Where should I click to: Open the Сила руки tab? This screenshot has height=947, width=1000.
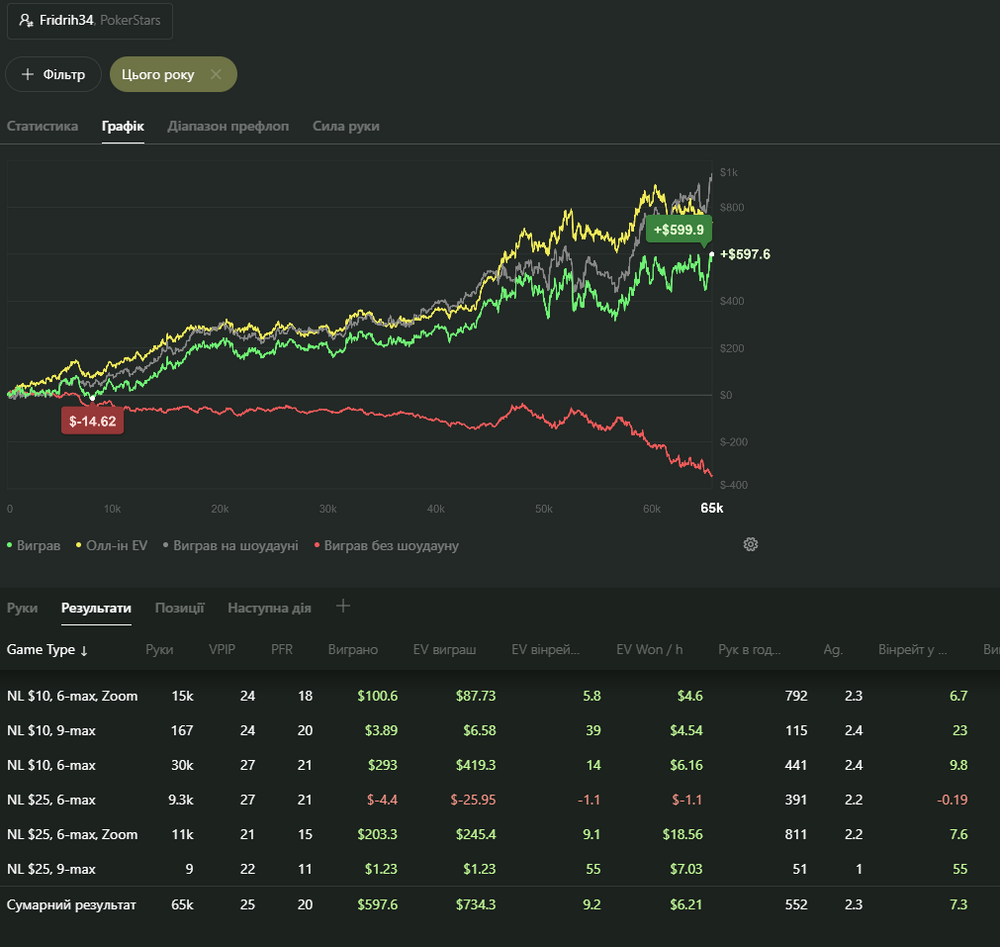pos(345,126)
